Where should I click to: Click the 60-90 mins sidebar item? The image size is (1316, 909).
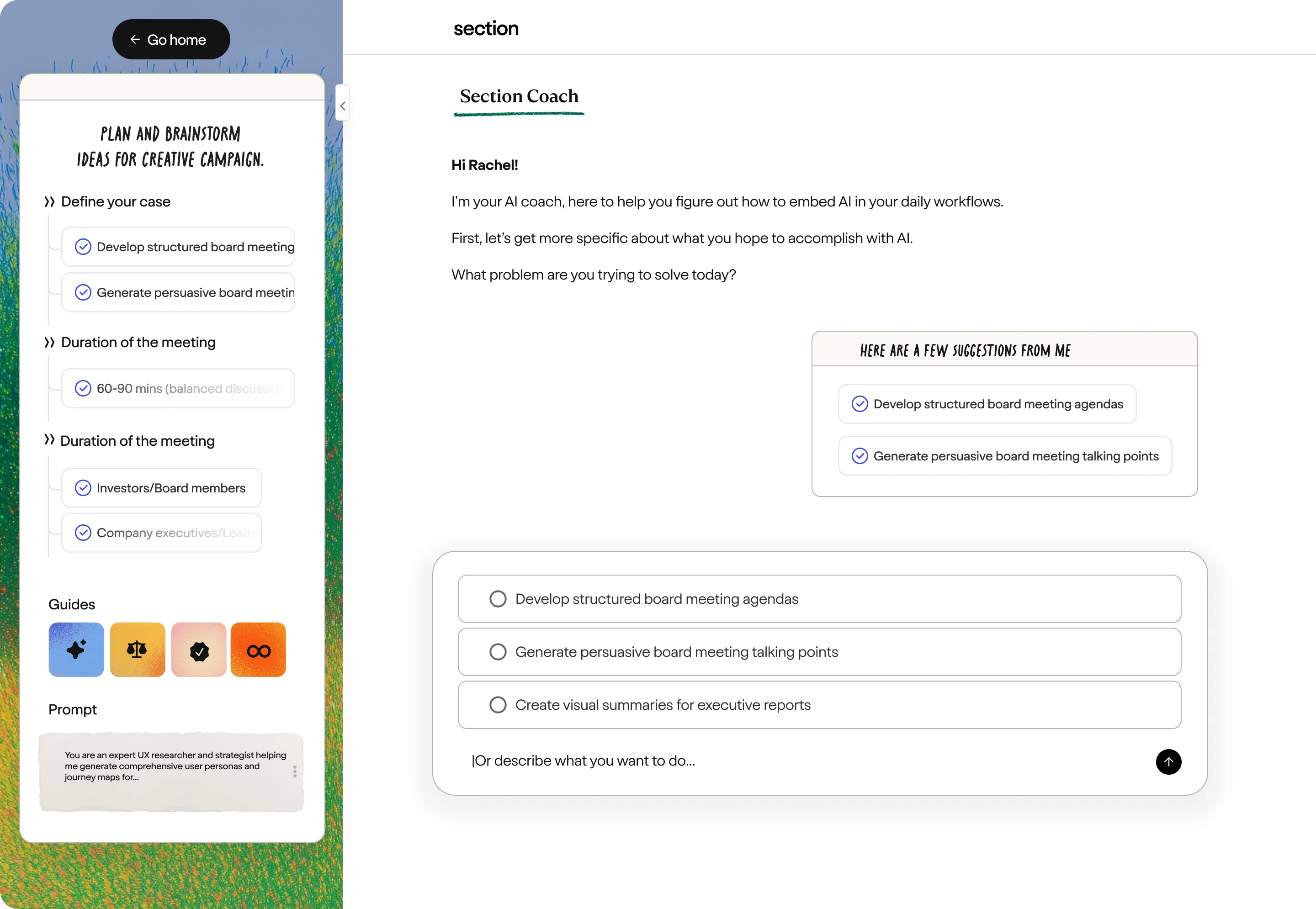point(178,388)
